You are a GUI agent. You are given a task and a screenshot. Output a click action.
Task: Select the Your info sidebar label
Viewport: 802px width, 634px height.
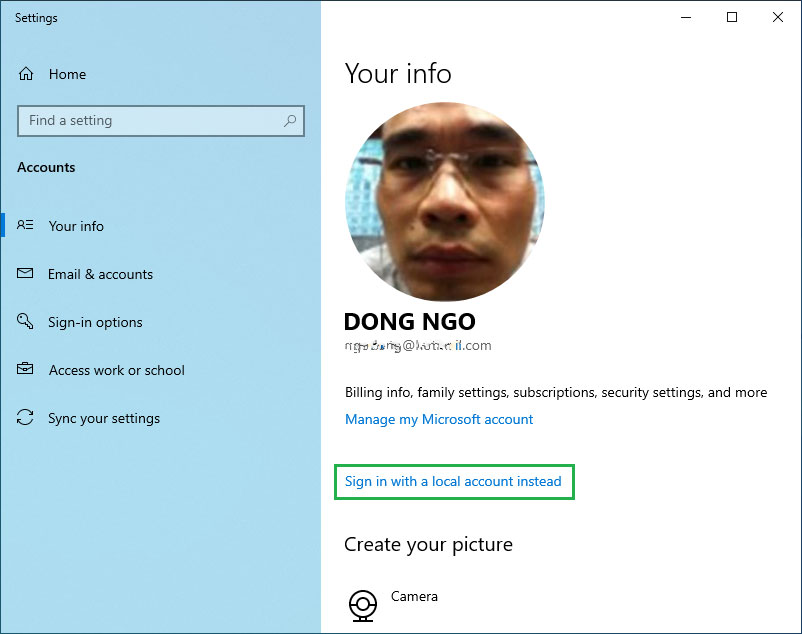(x=76, y=226)
